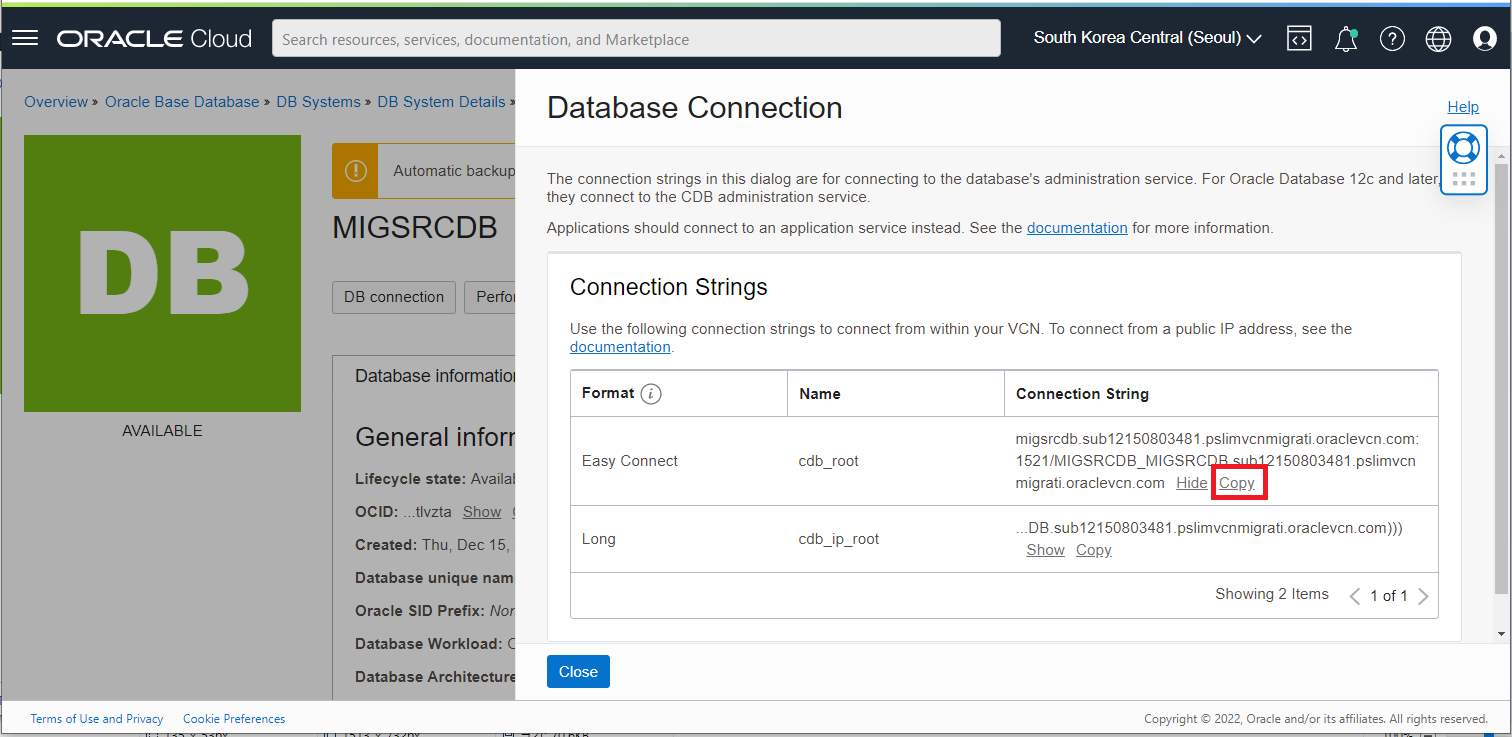Open the region selector South Korea Central
The width and height of the screenshot is (1512, 737).
1147,38
